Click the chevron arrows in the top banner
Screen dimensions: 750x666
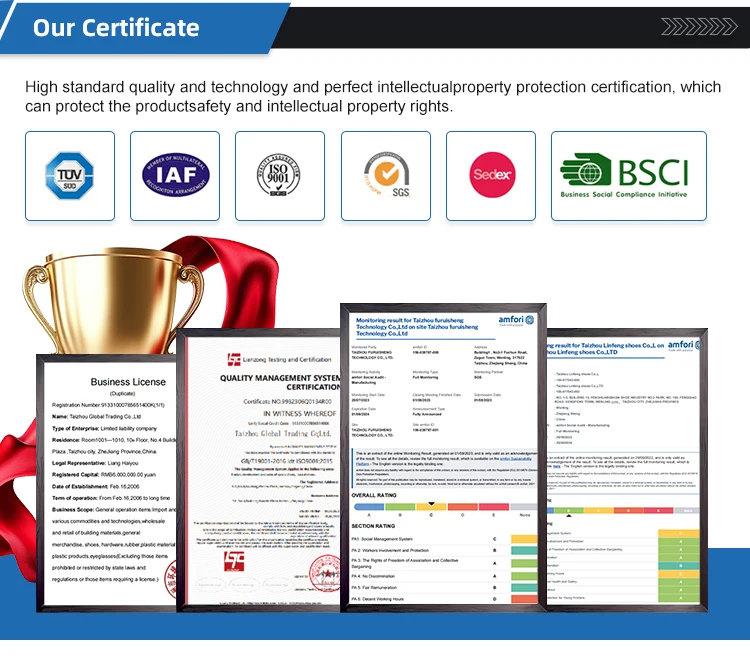click(x=694, y=23)
